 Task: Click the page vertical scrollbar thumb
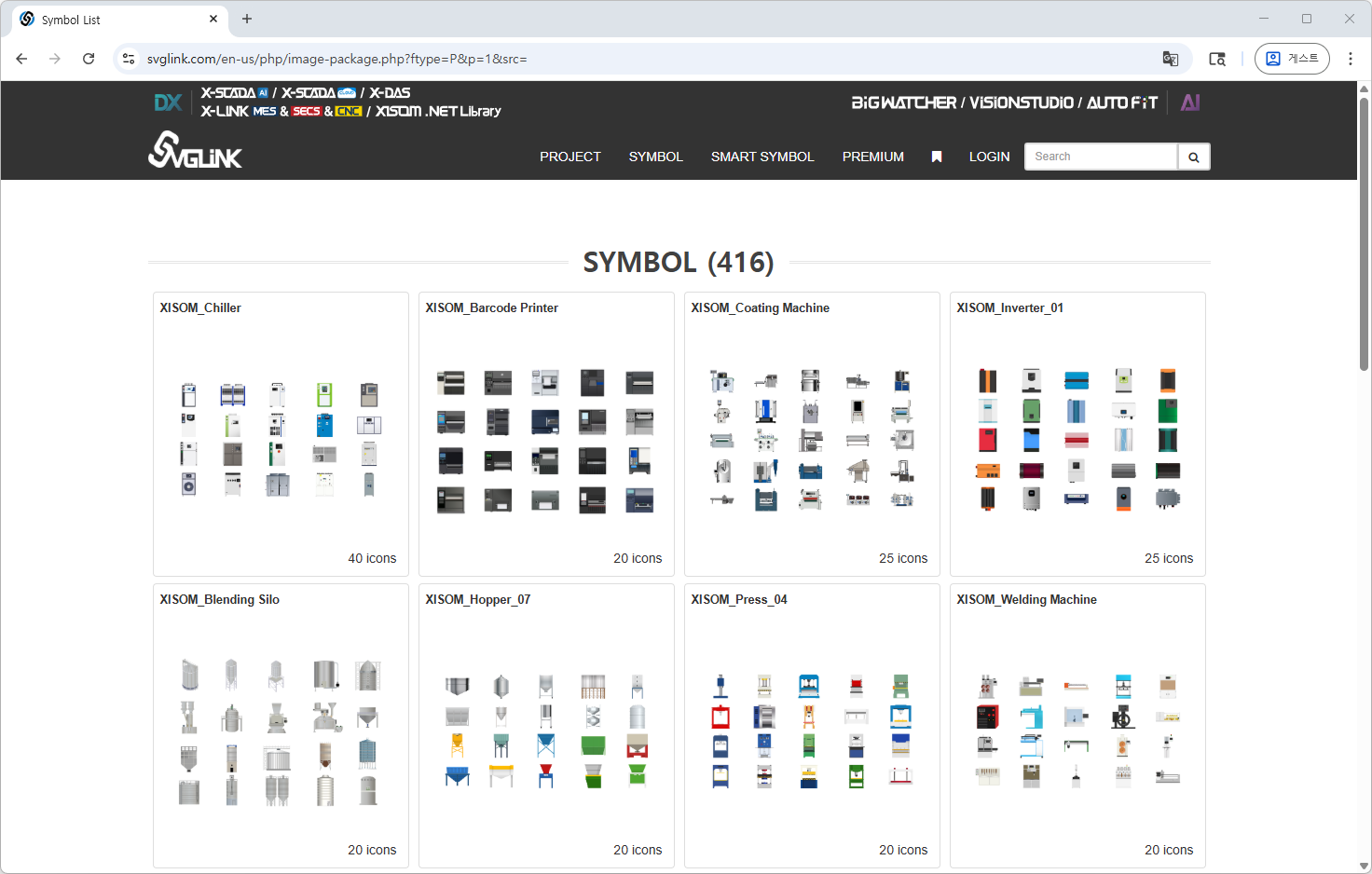[1364, 233]
